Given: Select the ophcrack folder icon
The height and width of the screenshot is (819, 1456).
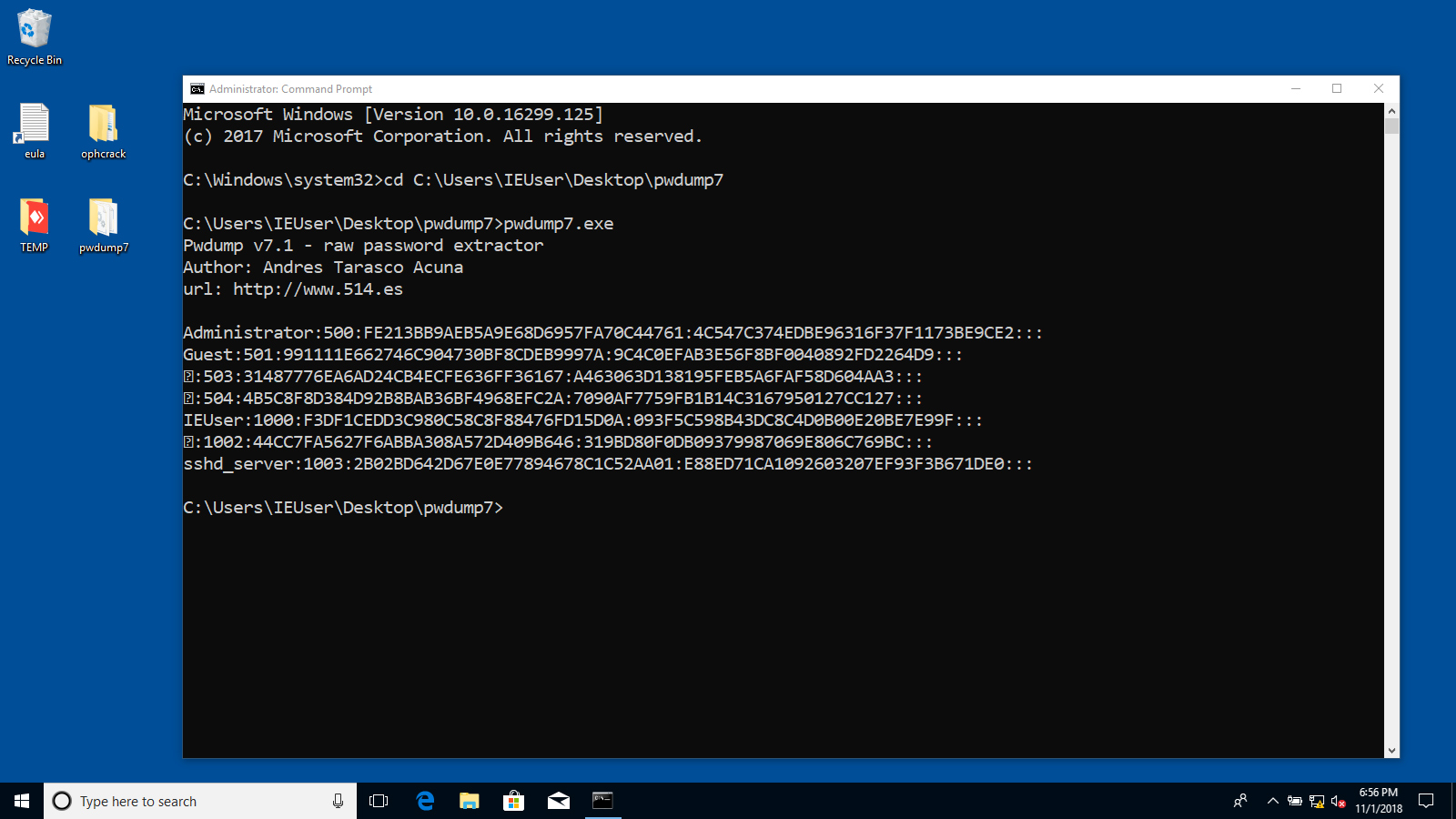Looking at the screenshot, I should pos(103,131).
